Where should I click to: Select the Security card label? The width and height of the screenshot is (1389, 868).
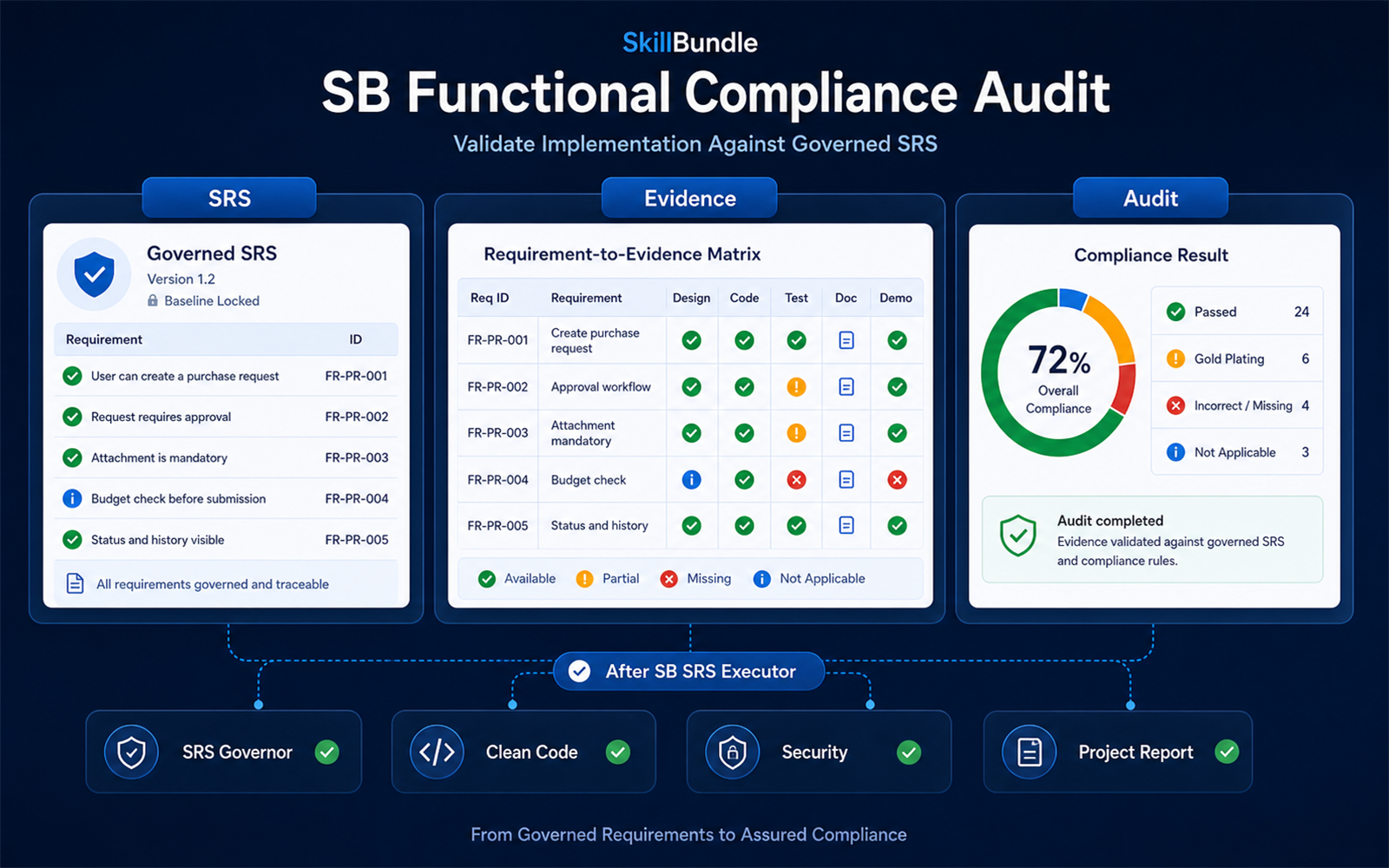click(814, 752)
